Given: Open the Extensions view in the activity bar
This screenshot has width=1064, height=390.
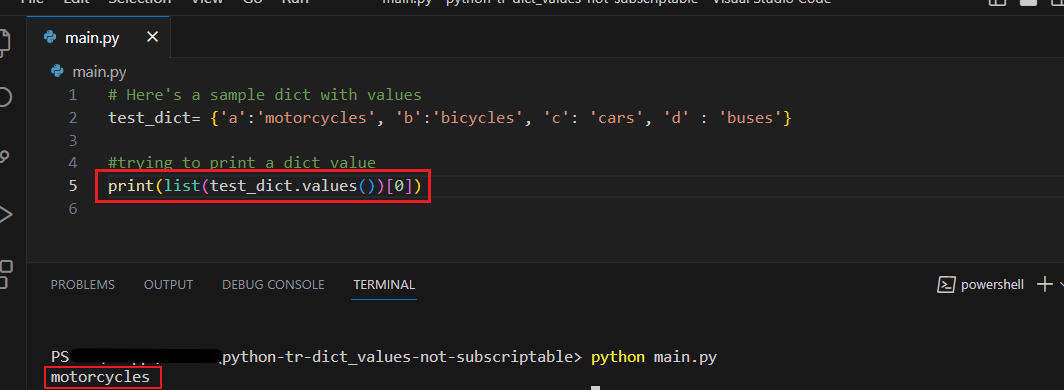Looking at the screenshot, I should 5,274.
